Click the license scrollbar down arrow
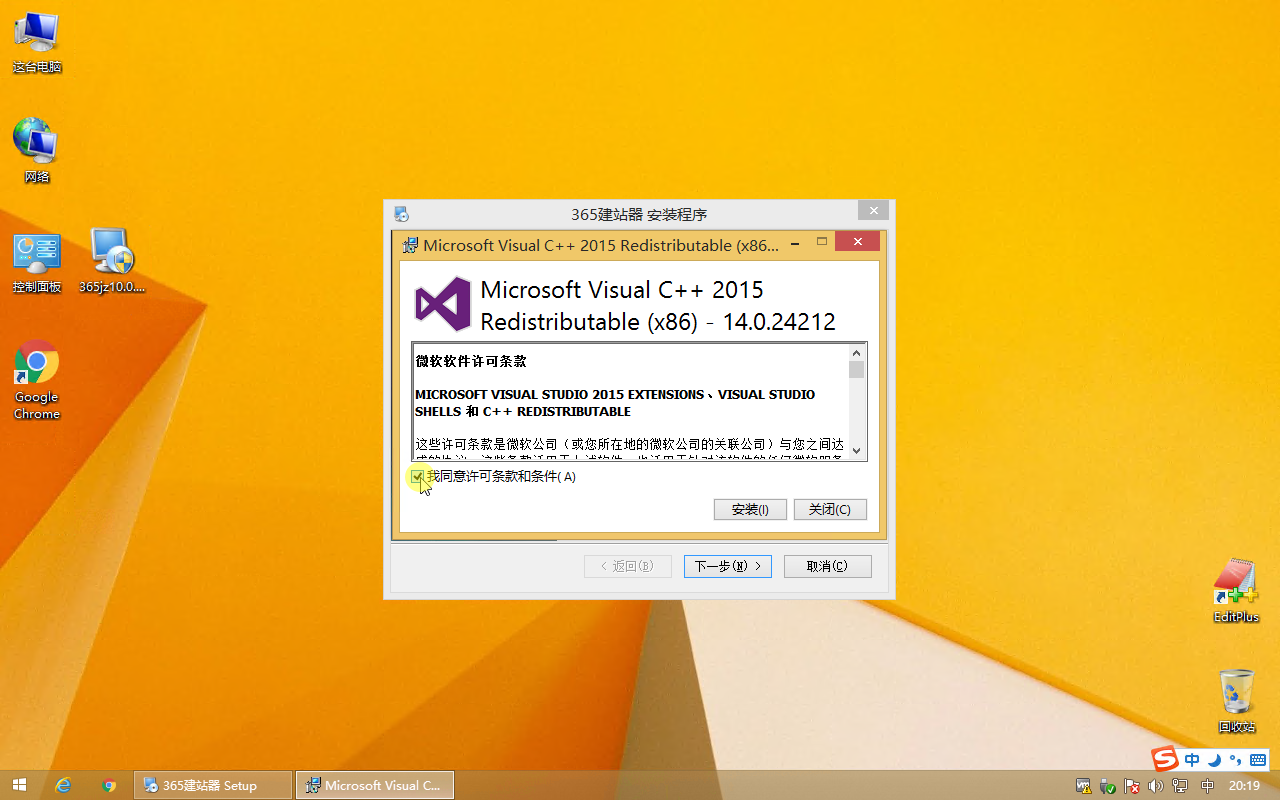Image resolution: width=1280 pixels, height=800 pixels. (857, 451)
